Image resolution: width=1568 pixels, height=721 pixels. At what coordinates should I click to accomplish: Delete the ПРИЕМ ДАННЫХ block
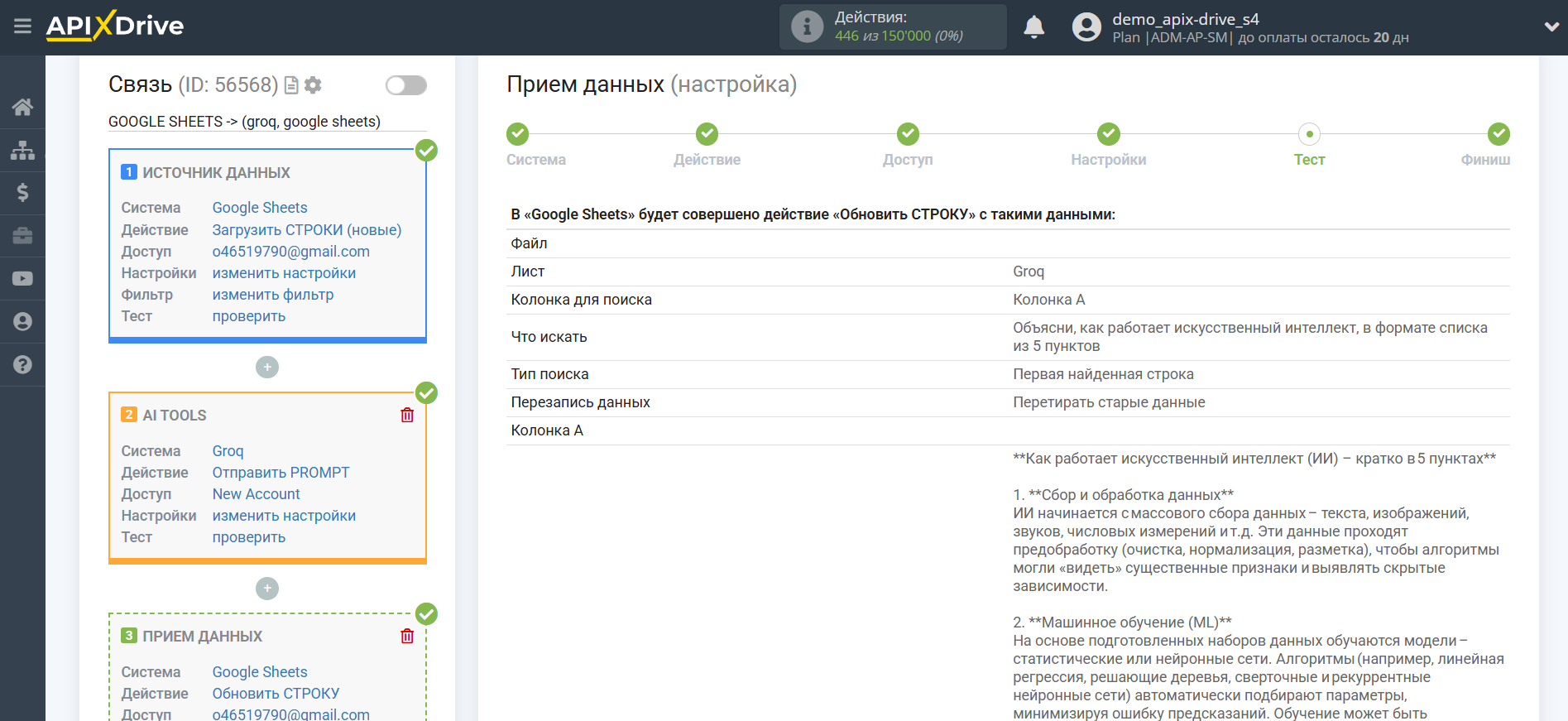tap(407, 636)
